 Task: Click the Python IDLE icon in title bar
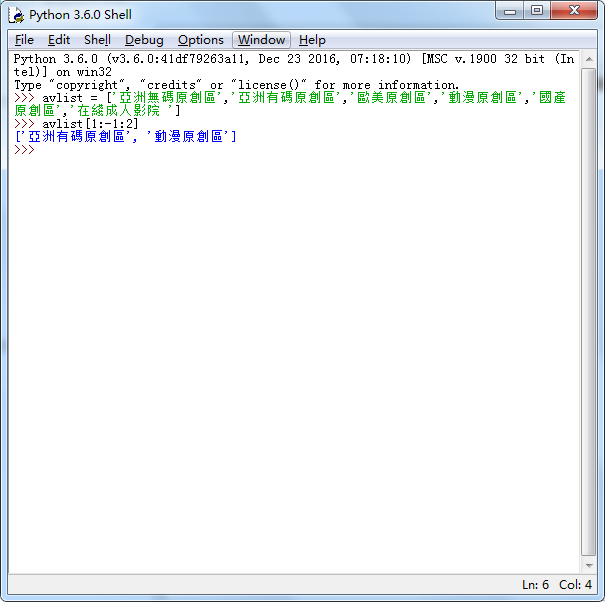16,15
